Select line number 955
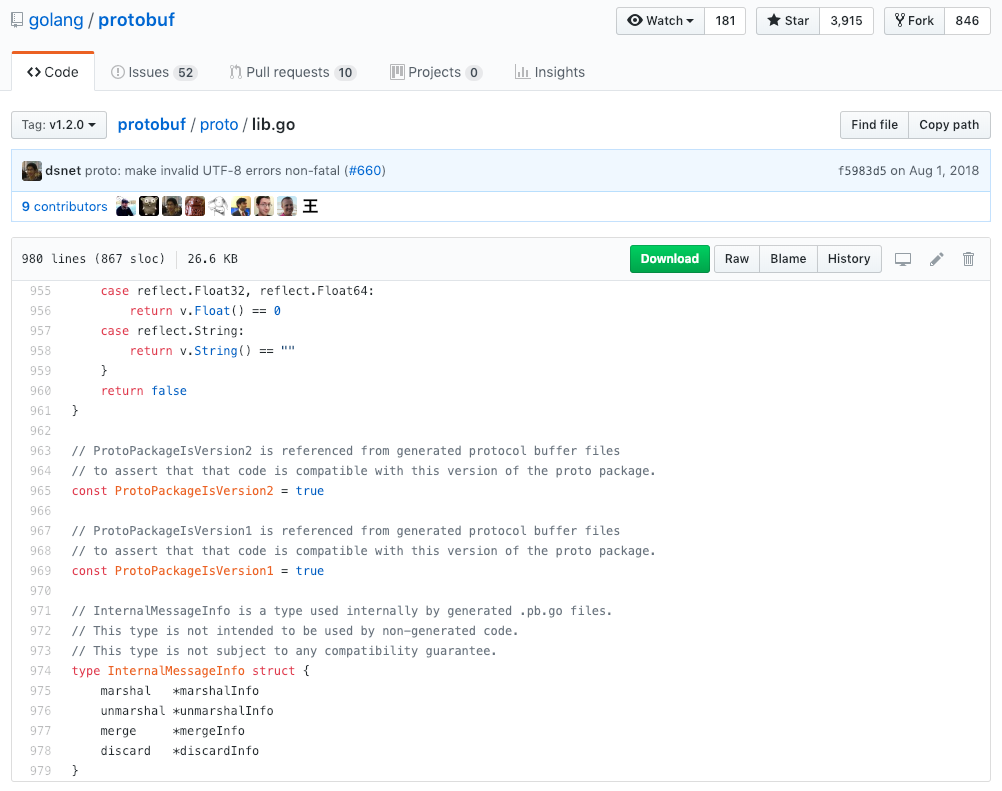The image size is (1002, 791). (x=40, y=291)
